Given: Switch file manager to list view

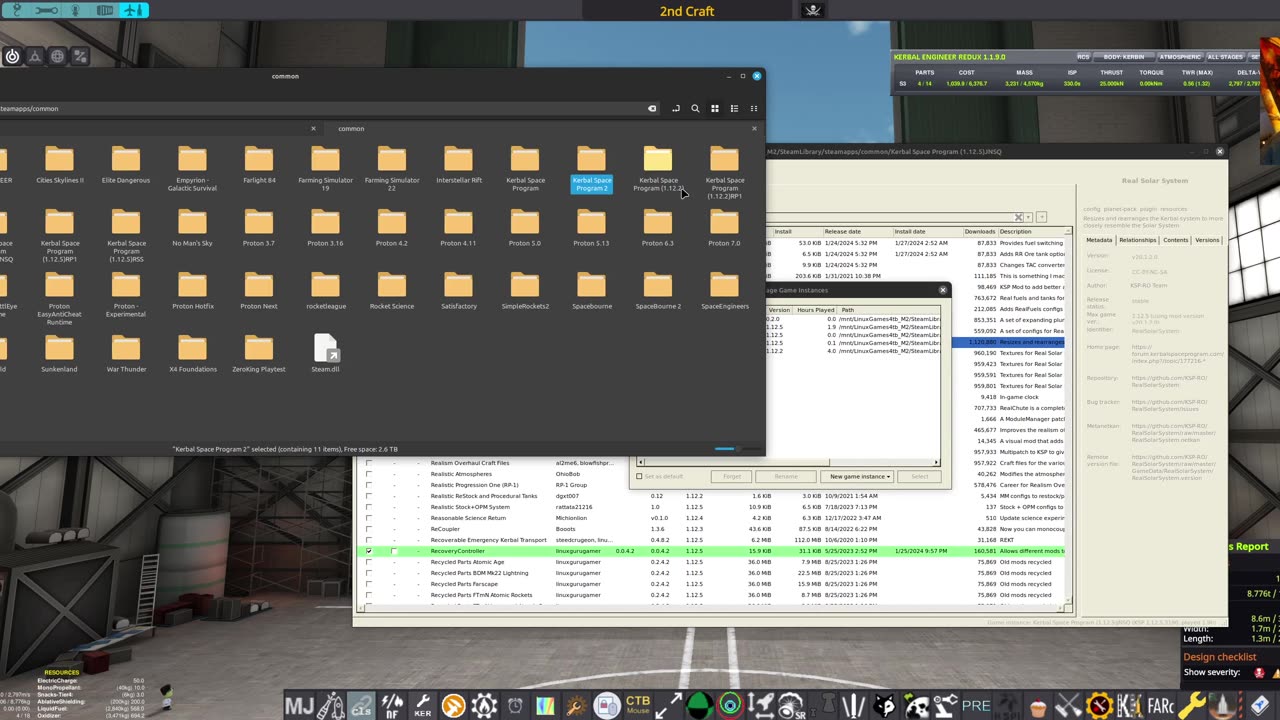Looking at the screenshot, I should pos(734,108).
